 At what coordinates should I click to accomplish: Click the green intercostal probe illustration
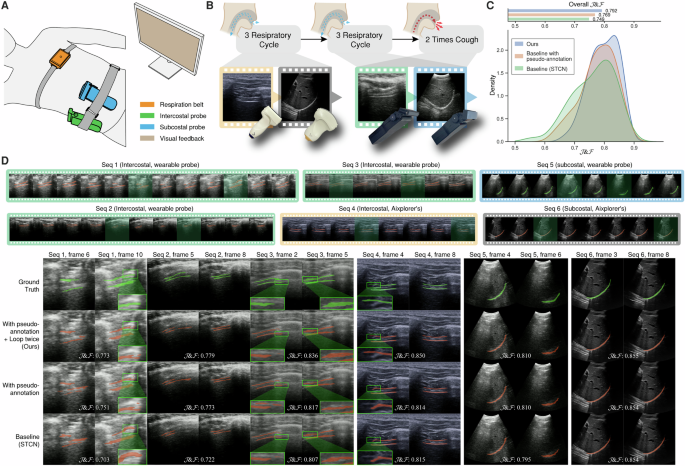tap(83, 120)
